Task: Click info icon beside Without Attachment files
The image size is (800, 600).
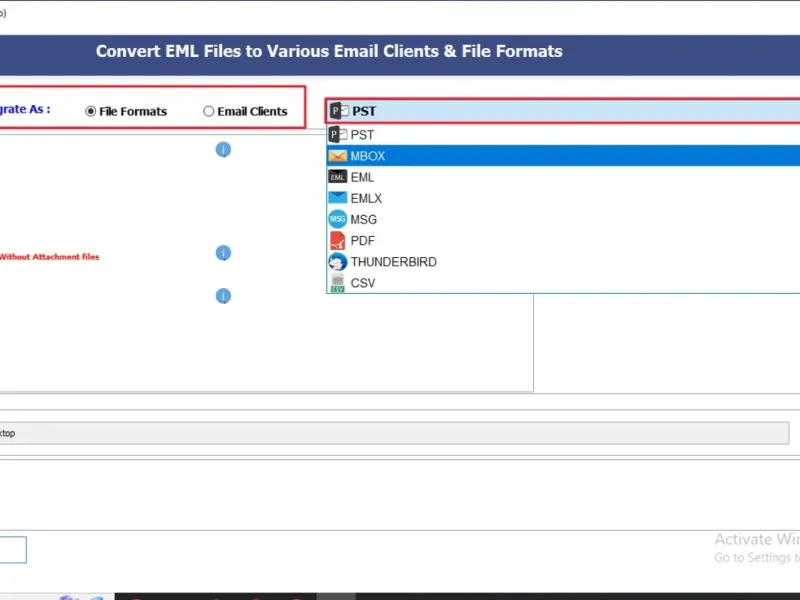Action: point(223,253)
